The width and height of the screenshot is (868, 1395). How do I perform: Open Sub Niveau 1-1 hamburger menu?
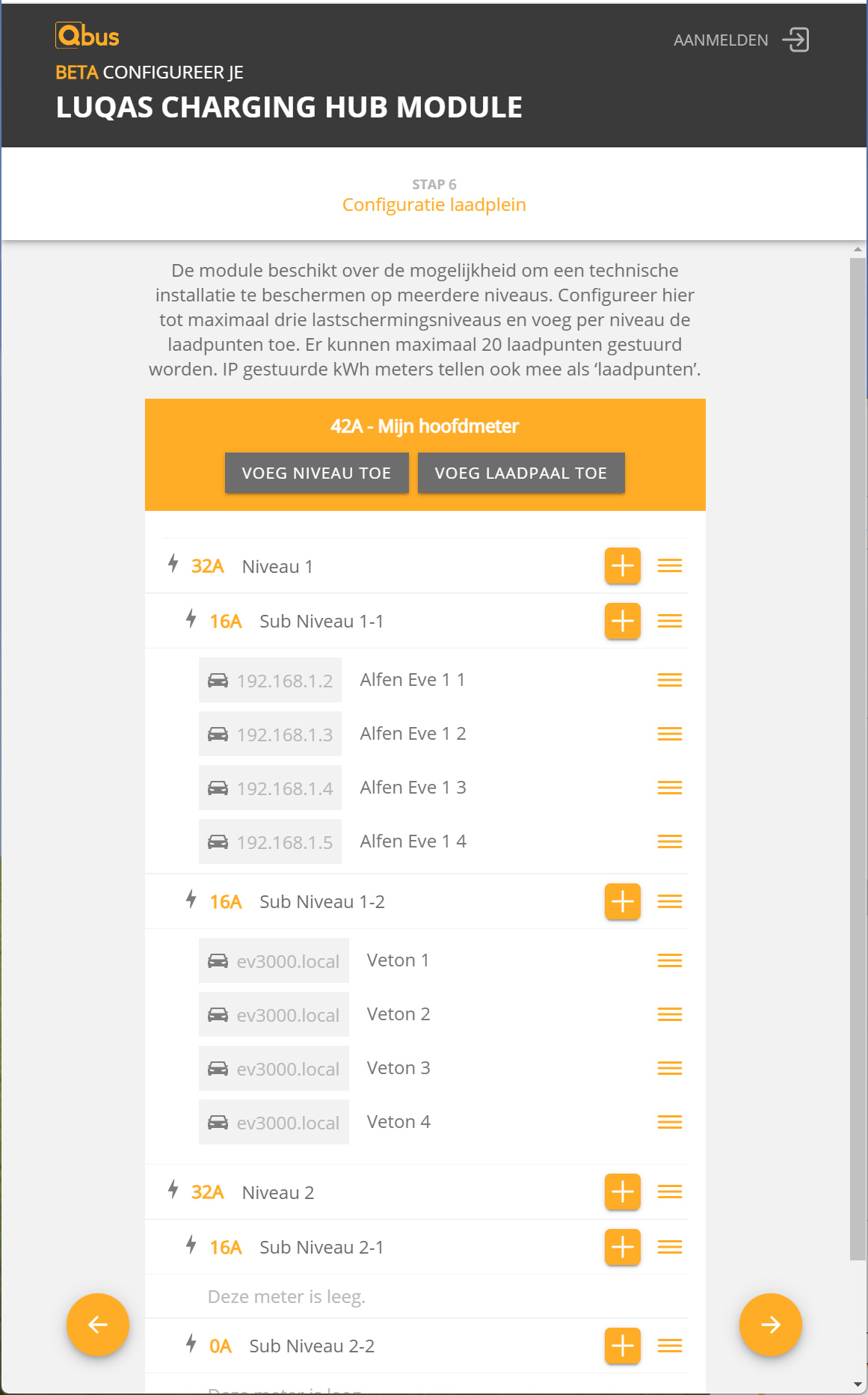(670, 621)
